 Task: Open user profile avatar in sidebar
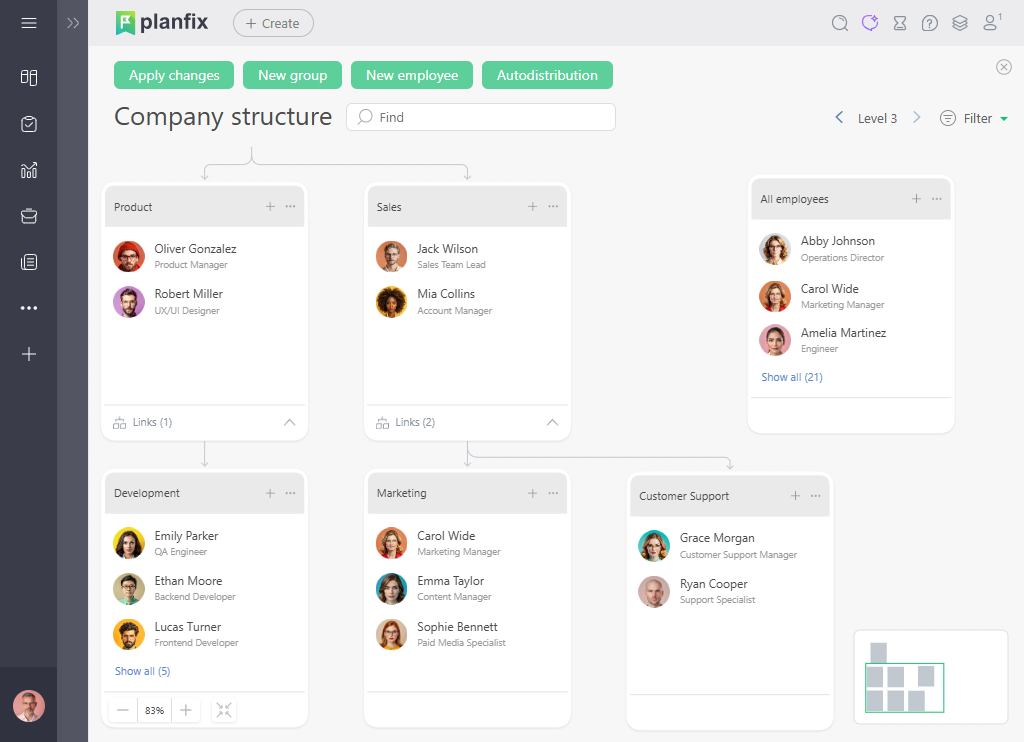29,706
